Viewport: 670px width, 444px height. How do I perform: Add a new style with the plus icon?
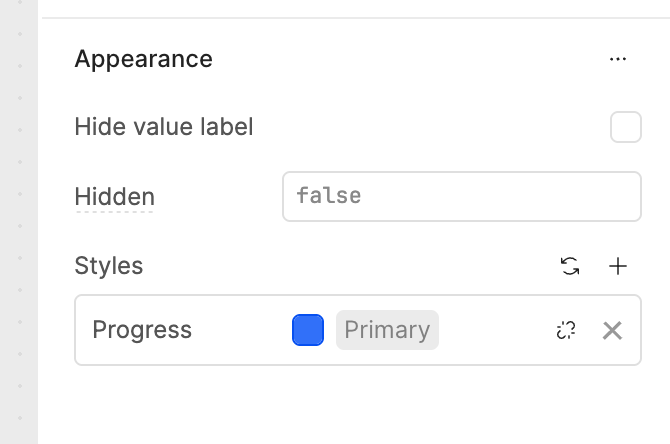coord(618,266)
